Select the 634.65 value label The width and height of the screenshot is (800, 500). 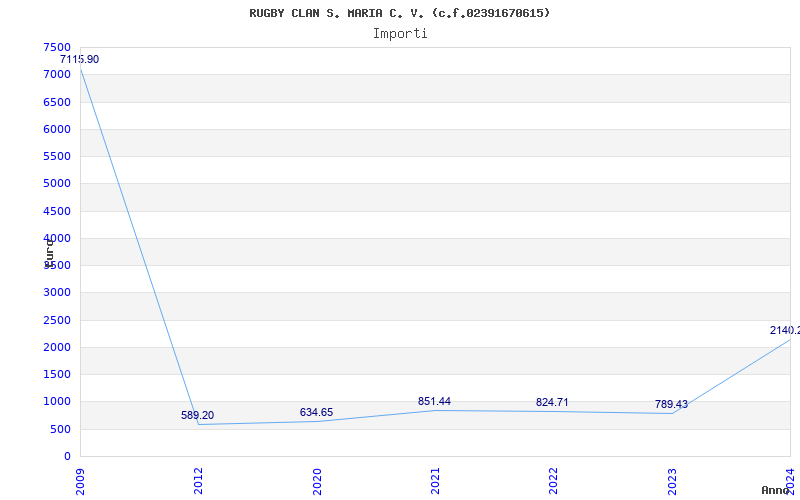316,412
